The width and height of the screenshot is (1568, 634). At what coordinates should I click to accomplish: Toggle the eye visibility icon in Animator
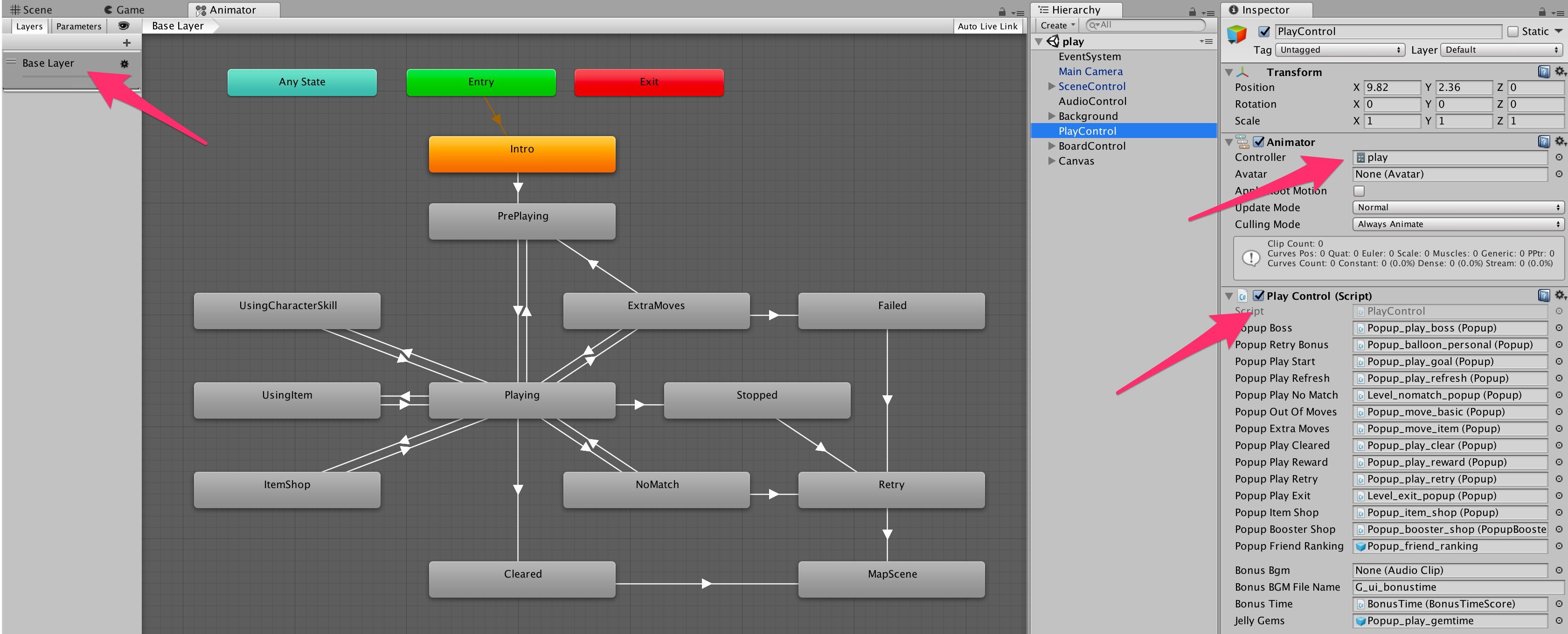click(124, 26)
